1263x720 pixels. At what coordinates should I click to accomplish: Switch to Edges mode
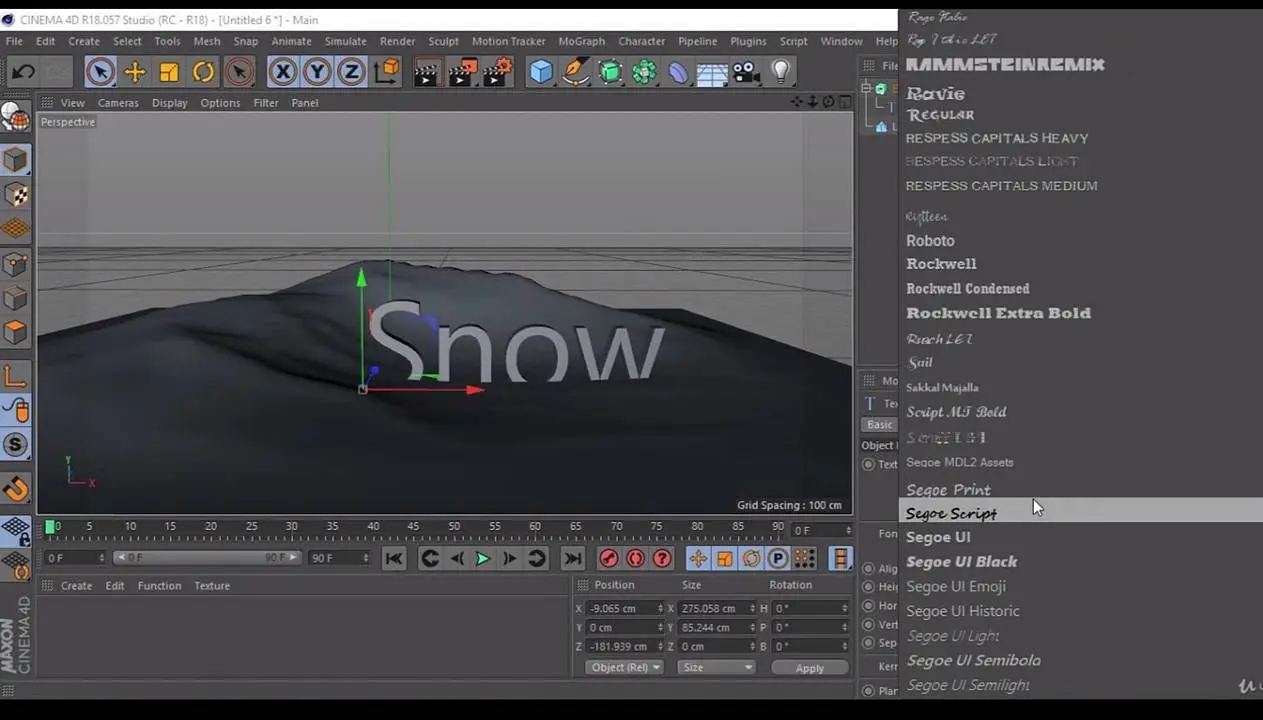tap(15, 298)
